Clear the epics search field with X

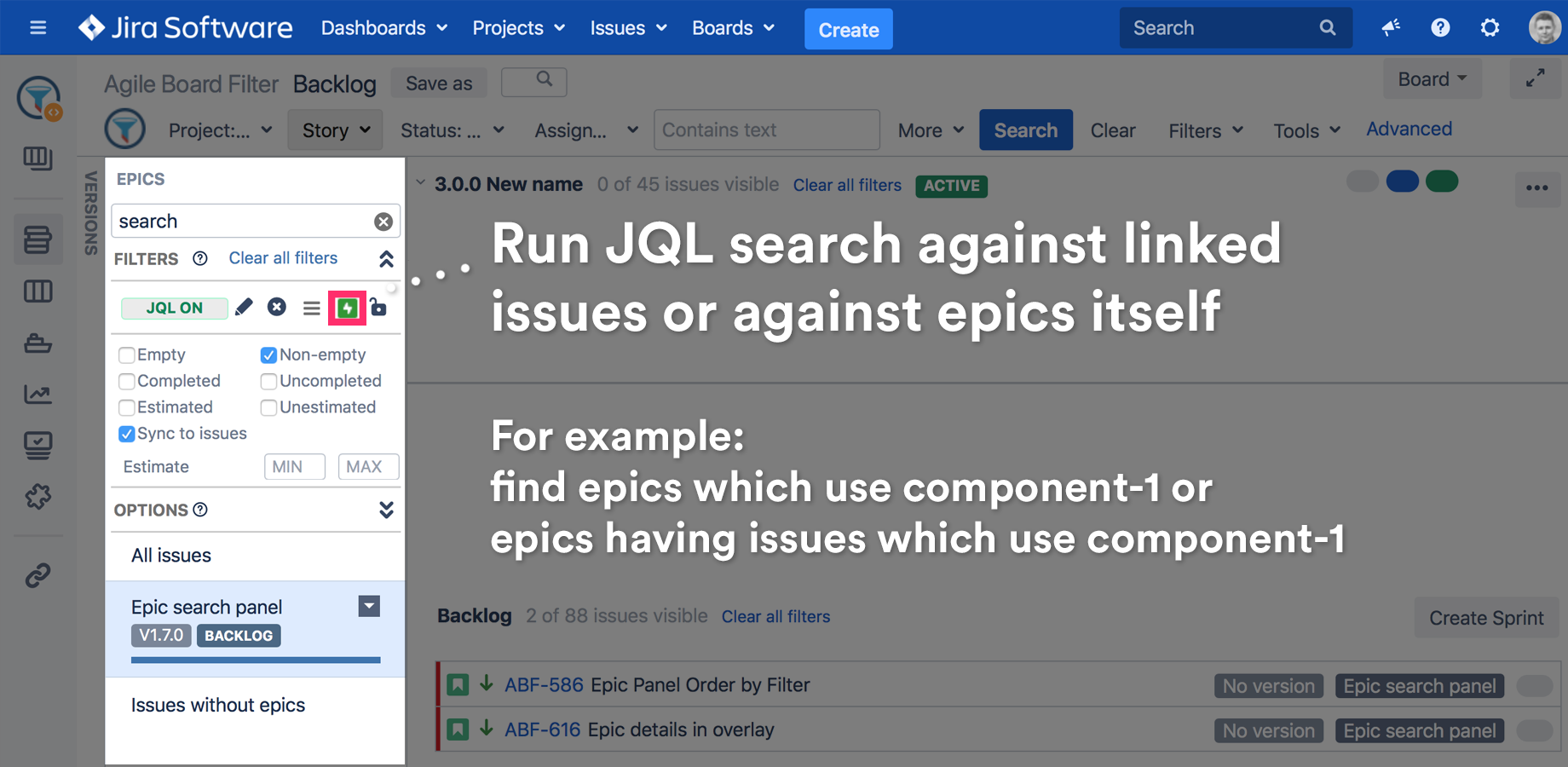click(x=383, y=222)
